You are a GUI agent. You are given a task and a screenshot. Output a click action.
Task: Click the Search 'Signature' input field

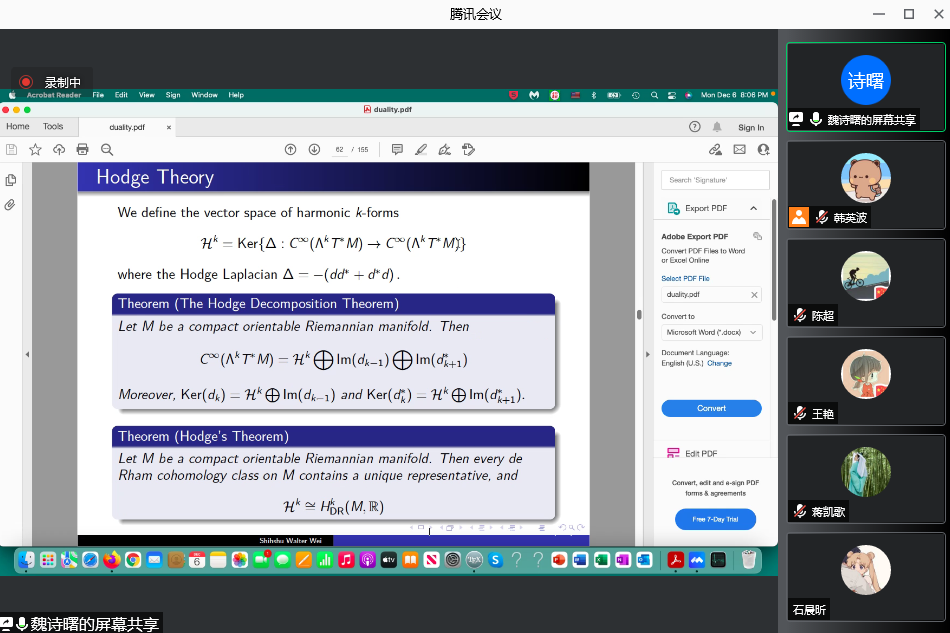pos(715,180)
